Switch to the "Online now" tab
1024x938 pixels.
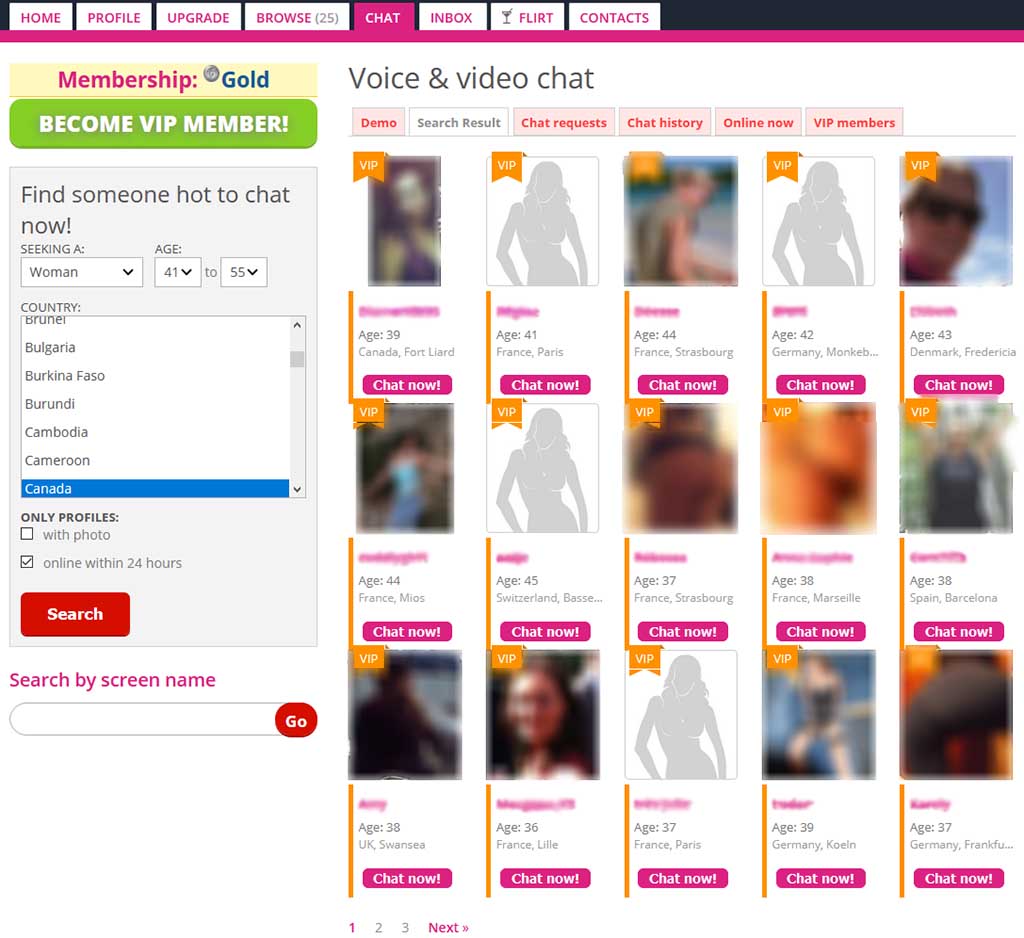758,123
